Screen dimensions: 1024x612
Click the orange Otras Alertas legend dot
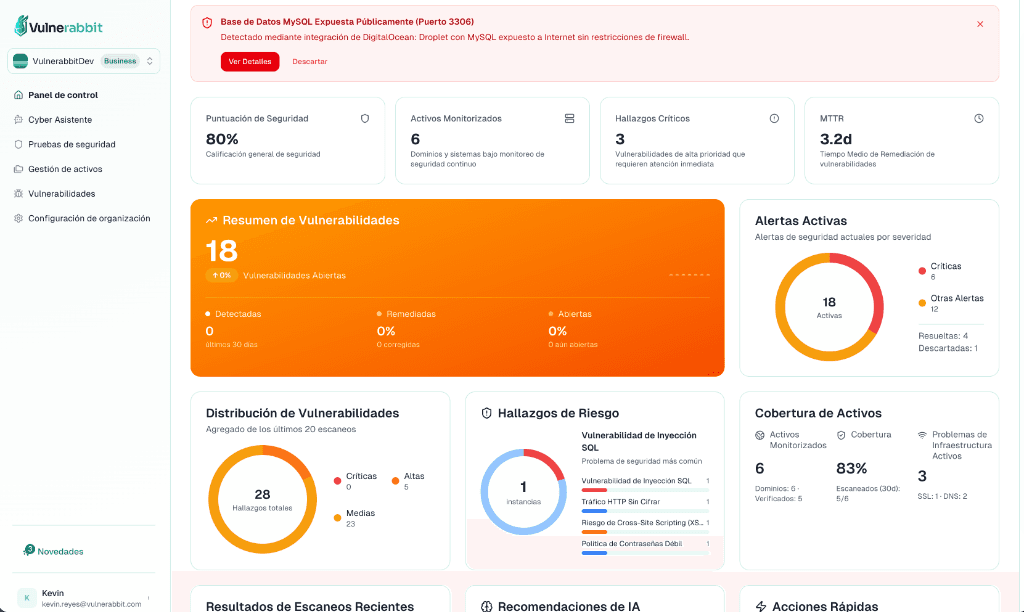[921, 302]
